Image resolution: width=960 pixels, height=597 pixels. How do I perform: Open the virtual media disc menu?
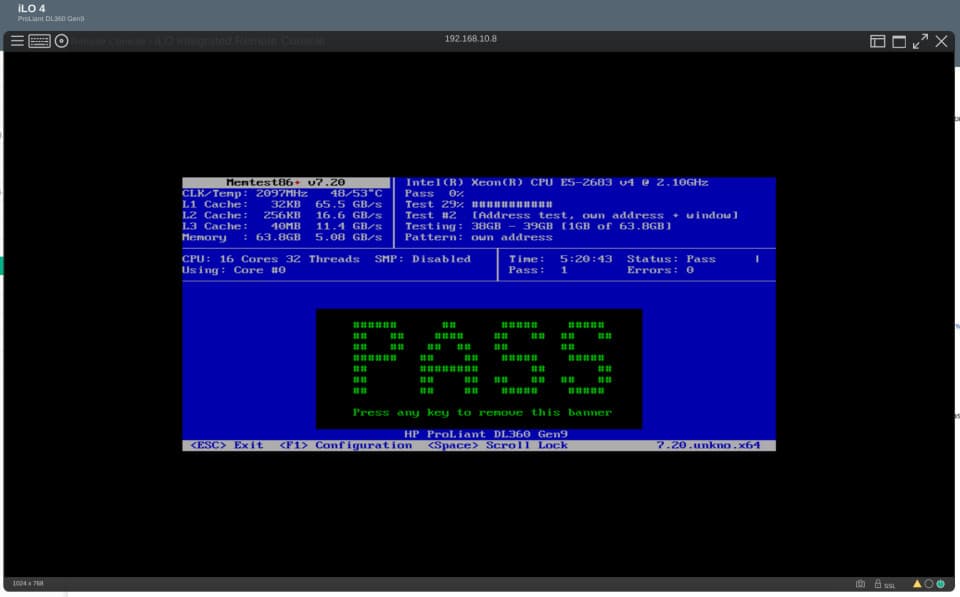pos(61,41)
